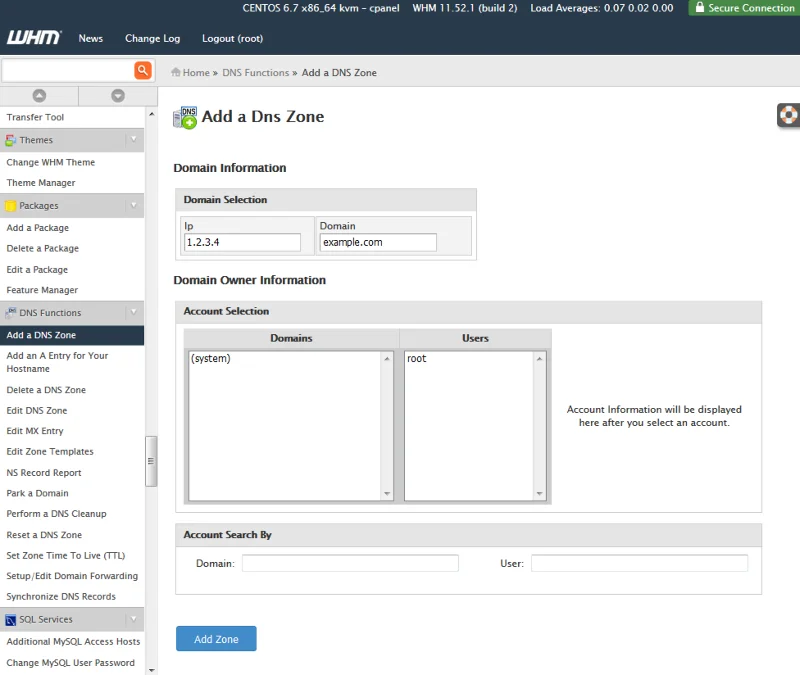Open Setup/Edit Domain Forwarding
Viewport: 800px width, 675px height.
coord(72,576)
